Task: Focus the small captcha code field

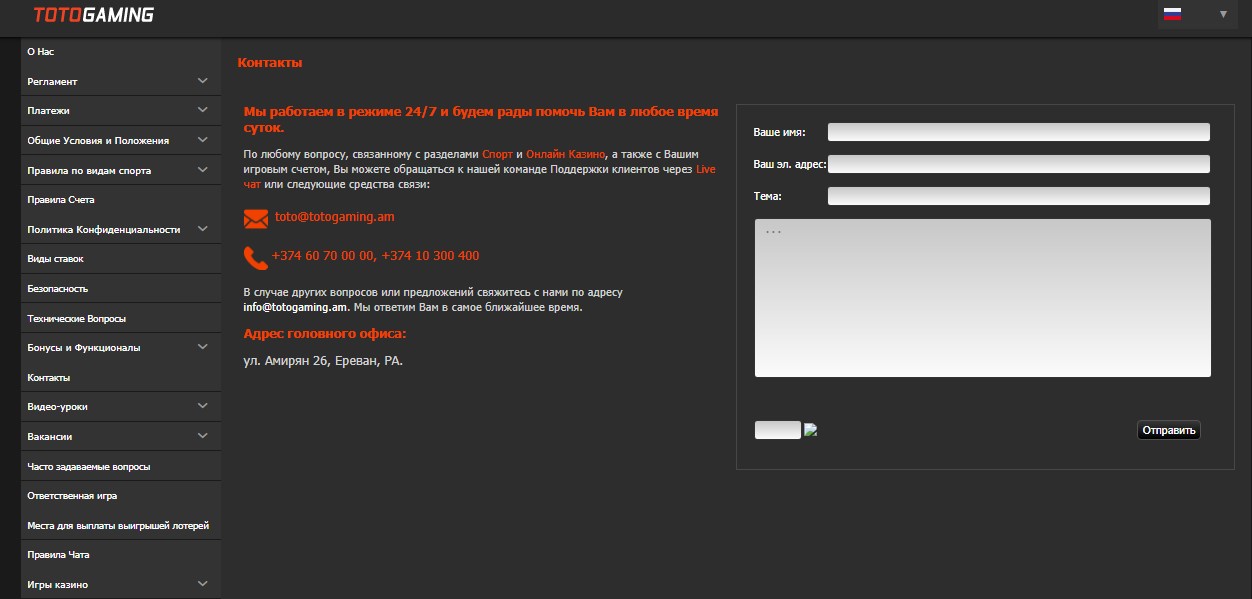Action: coord(778,430)
